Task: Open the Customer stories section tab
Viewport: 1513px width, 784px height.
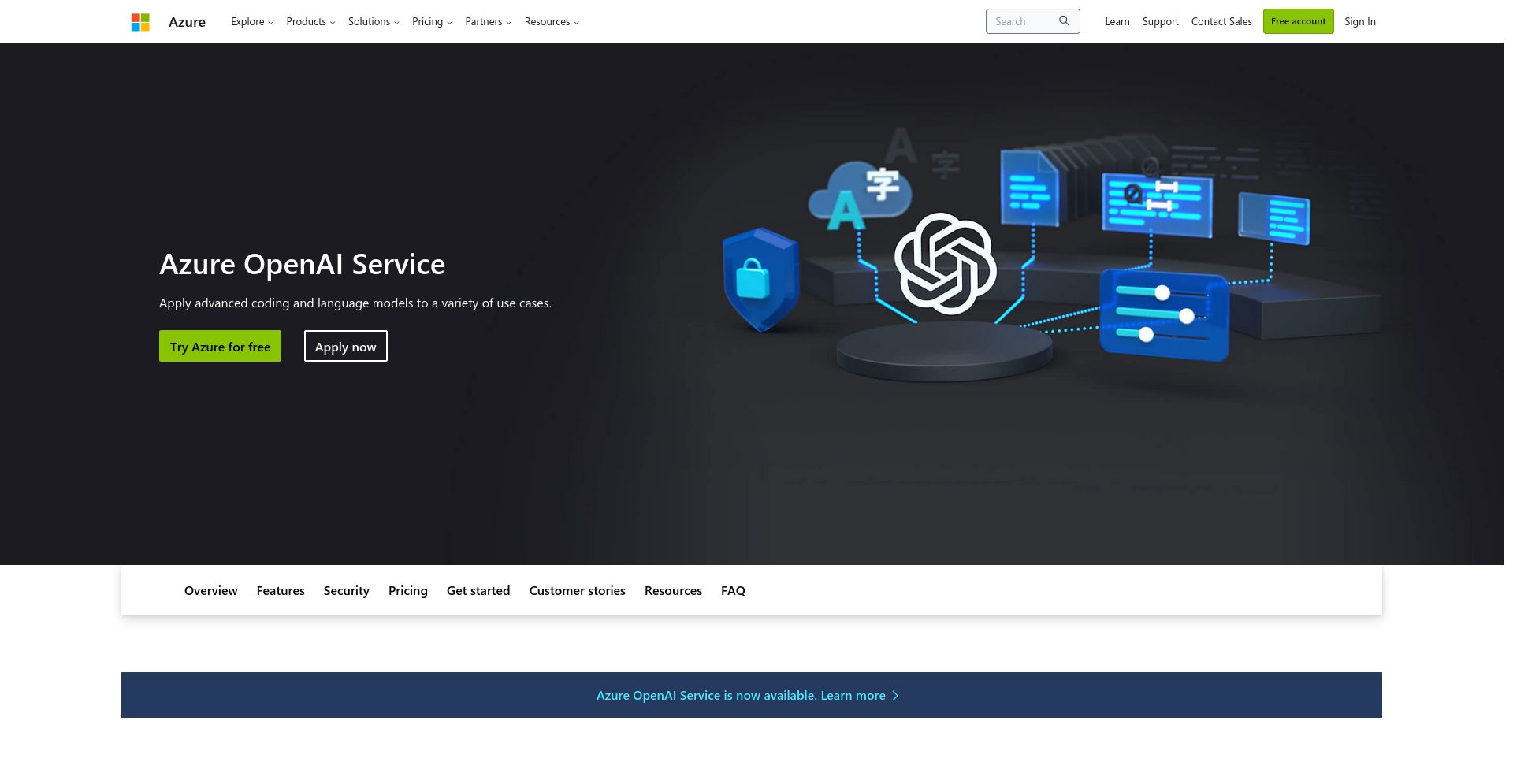Action: point(578,591)
